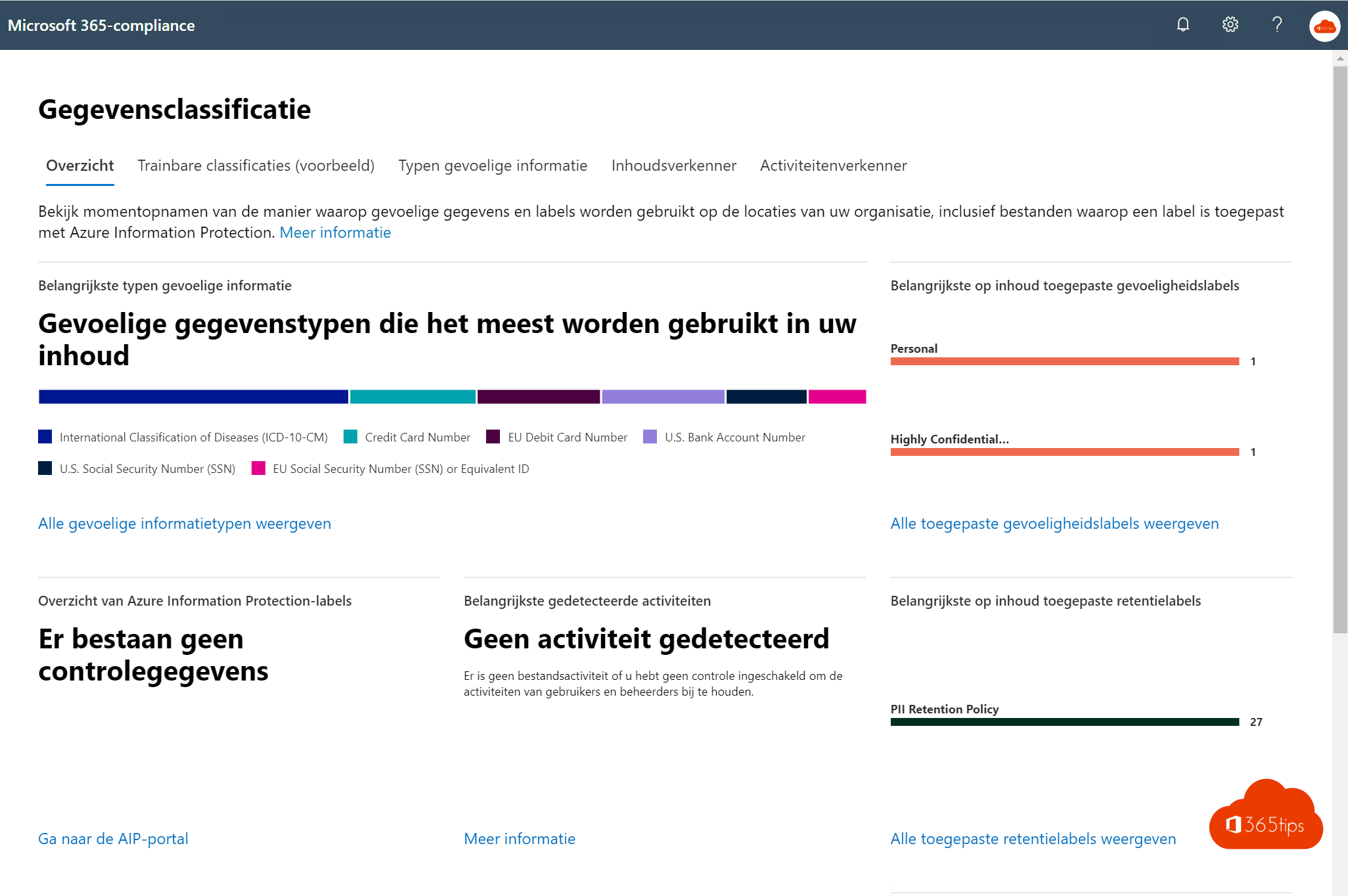Click the U.S. Bank Account Number legend swatch

point(650,437)
